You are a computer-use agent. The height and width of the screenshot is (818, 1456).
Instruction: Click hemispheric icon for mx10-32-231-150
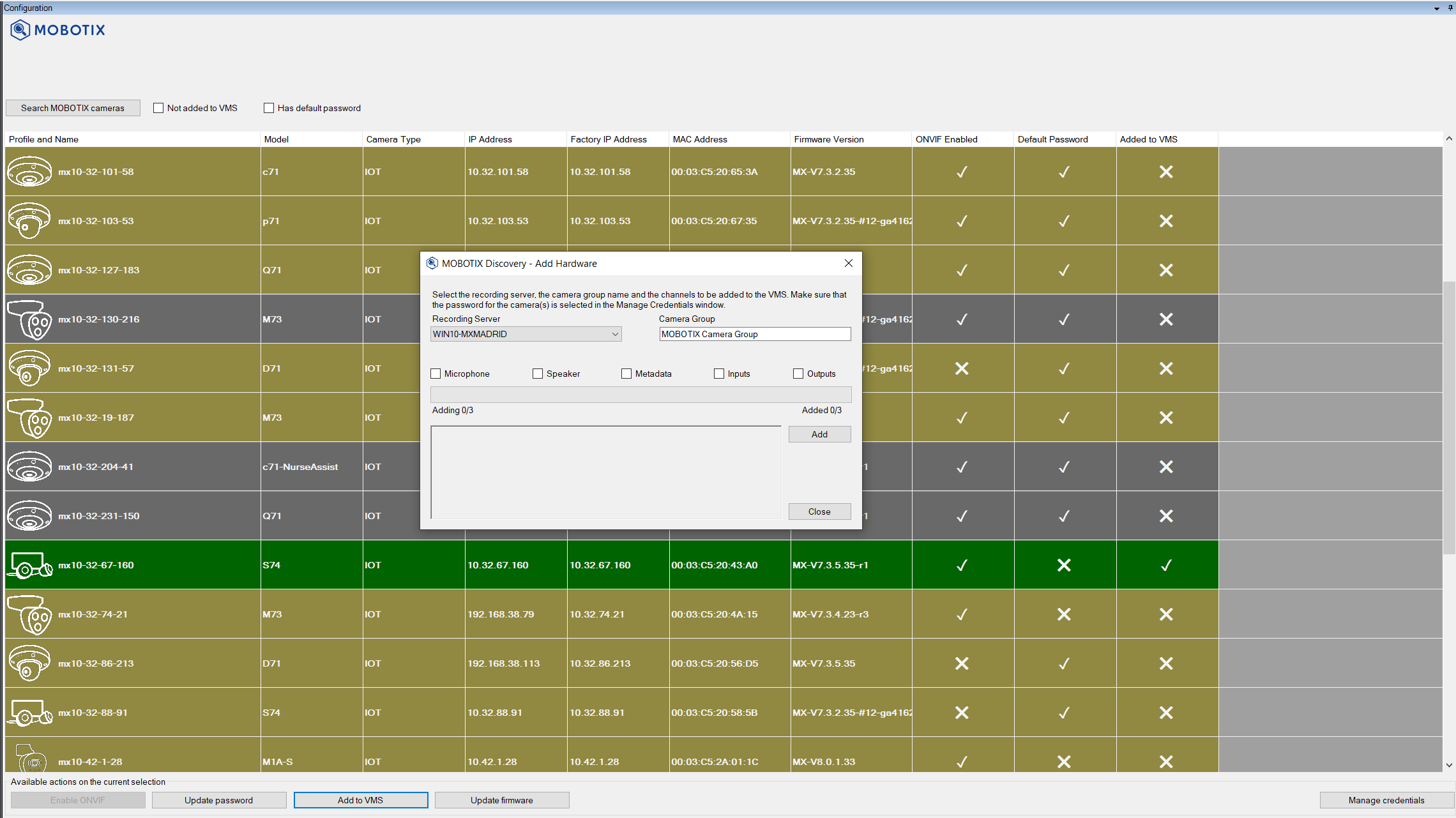point(29,516)
